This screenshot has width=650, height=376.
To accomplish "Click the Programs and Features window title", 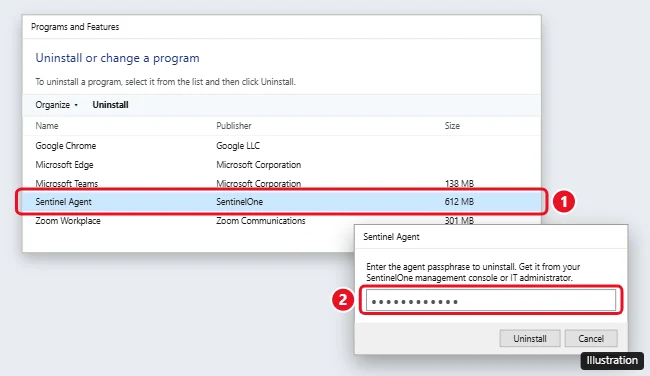I will (75, 27).
